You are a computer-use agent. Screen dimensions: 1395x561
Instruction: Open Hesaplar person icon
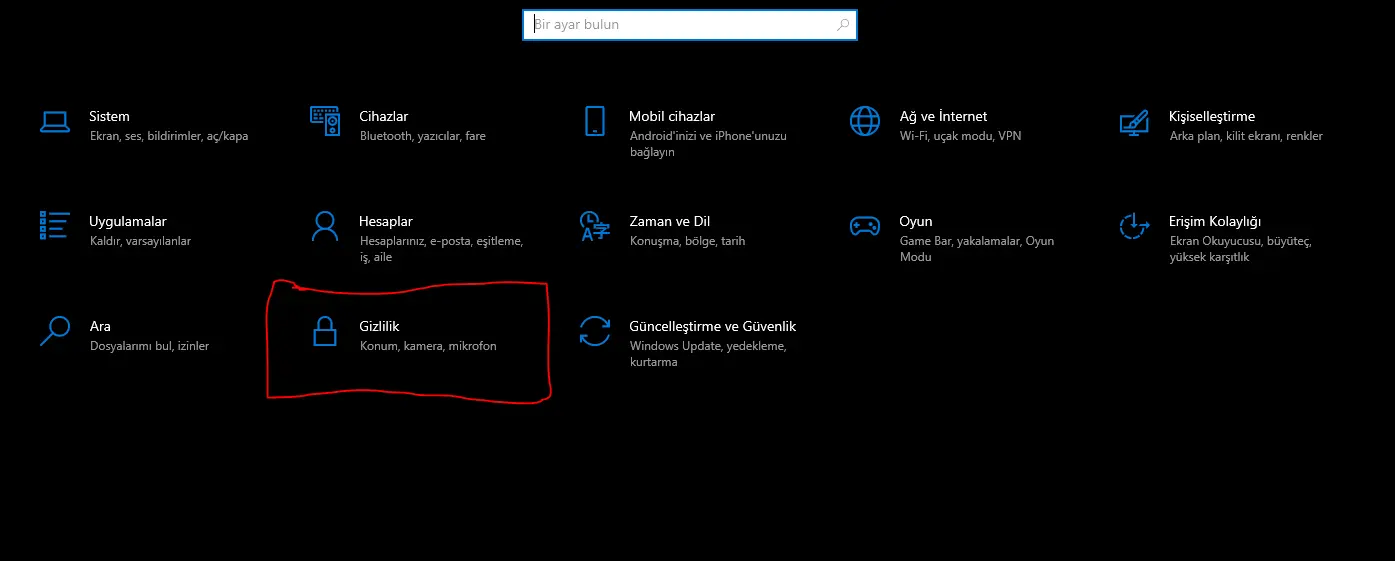click(325, 226)
